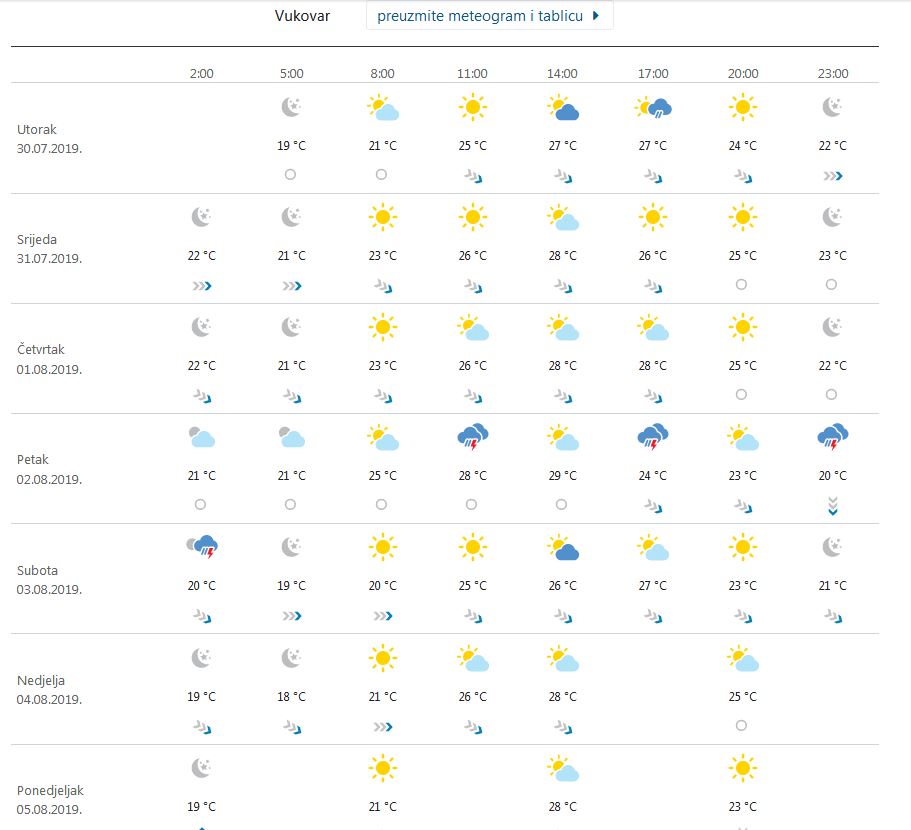Viewport: 911px width, 830px height.
Task: Click the moon icon for Utorak 5:00
Action: pyautogui.click(x=291, y=107)
